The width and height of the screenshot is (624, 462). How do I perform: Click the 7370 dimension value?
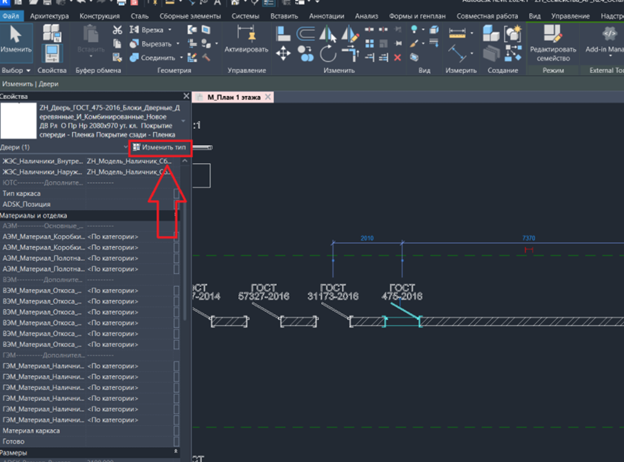pos(528,238)
